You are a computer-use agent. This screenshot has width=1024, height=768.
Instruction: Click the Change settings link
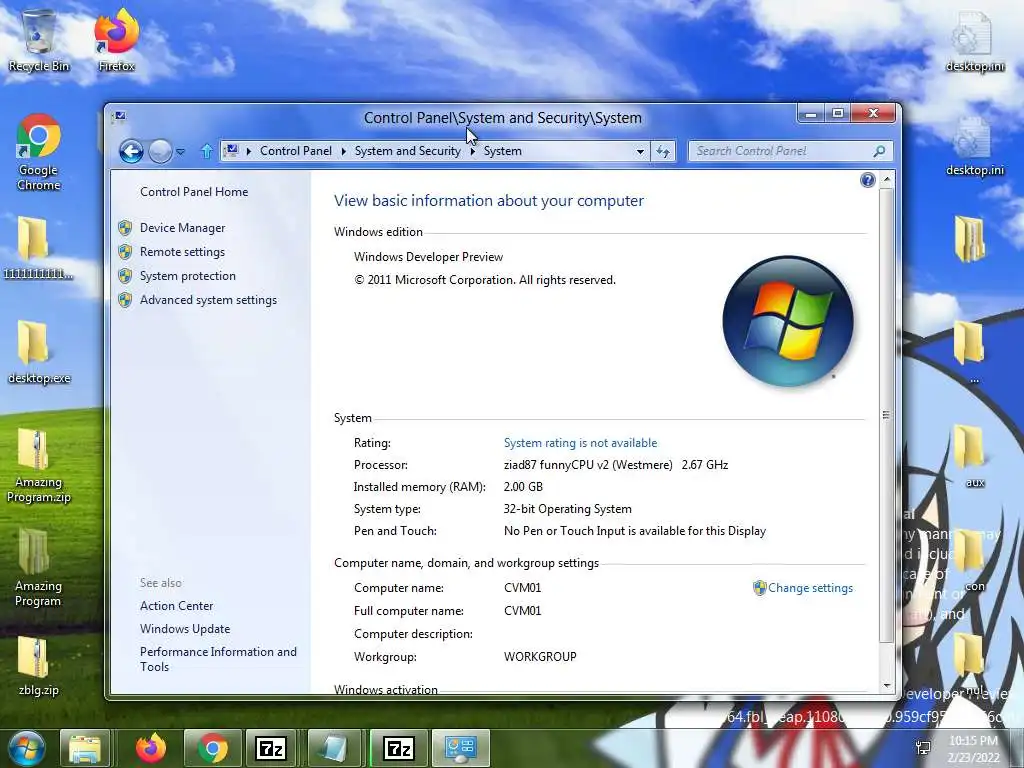point(810,588)
